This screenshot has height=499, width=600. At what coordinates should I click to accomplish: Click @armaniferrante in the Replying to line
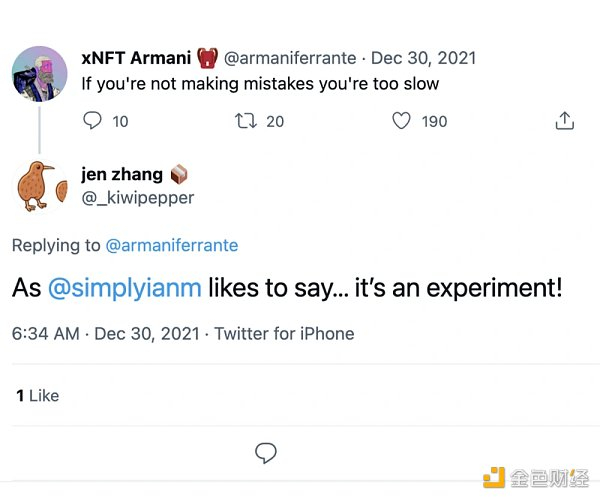click(x=172, y=245)
